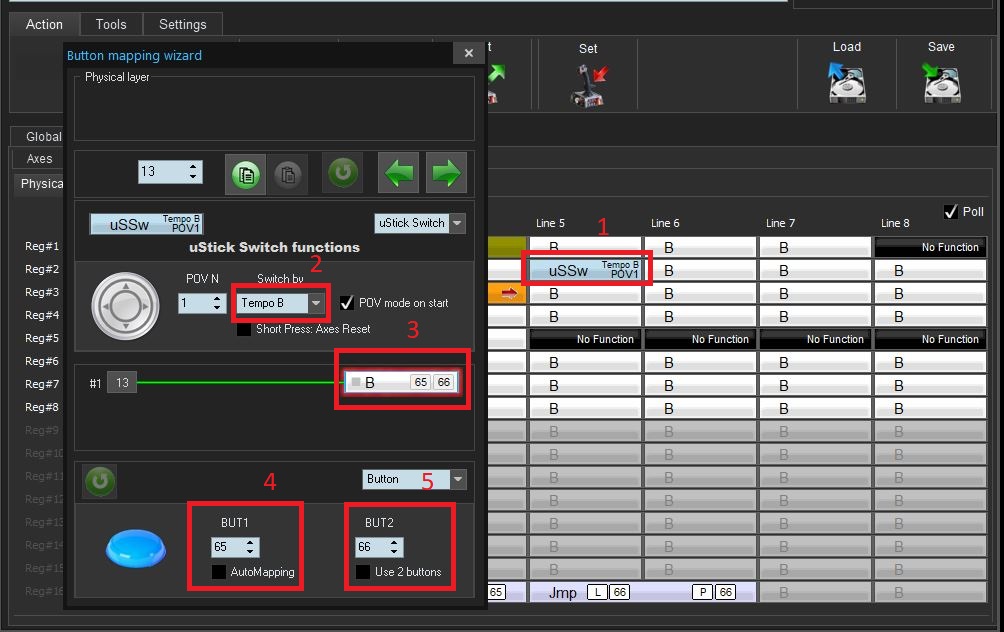Click the grey paste icon in wizard
This screenshot has height=632, width=1004.
pos(286,173)
